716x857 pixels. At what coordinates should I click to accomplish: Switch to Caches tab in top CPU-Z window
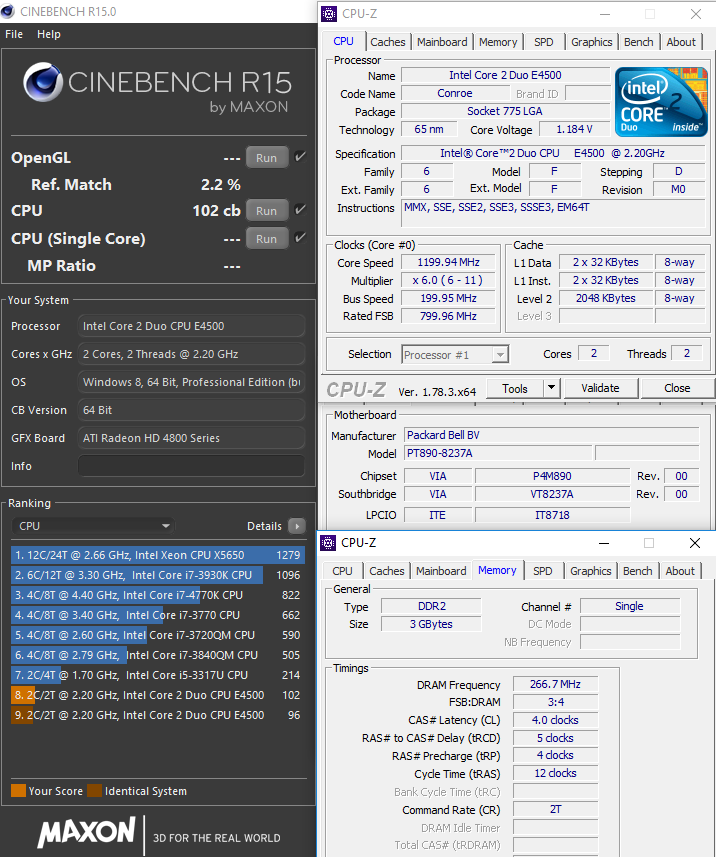click(388, 42)
